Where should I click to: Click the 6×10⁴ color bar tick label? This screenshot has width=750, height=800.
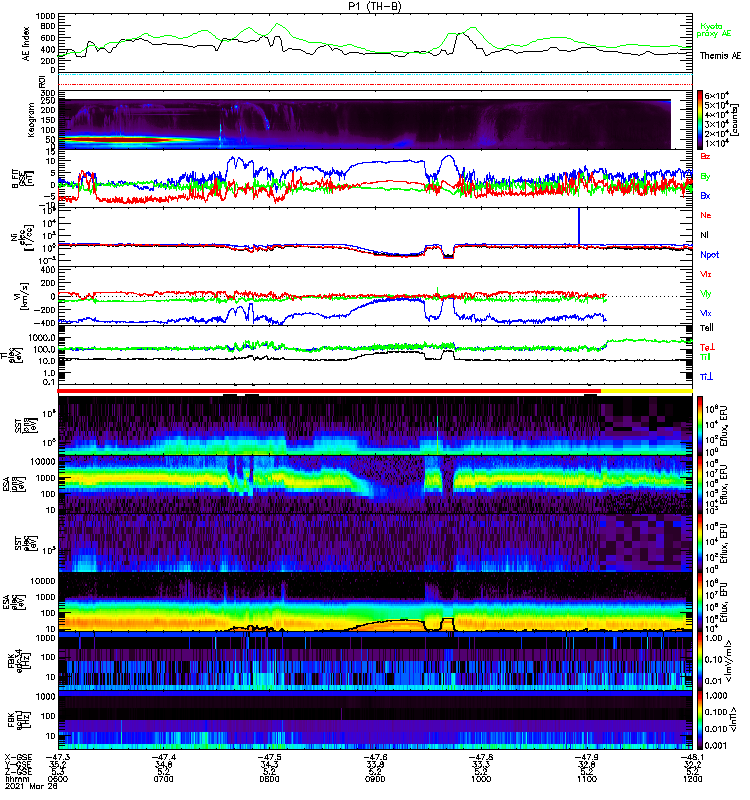pos(716,95)
